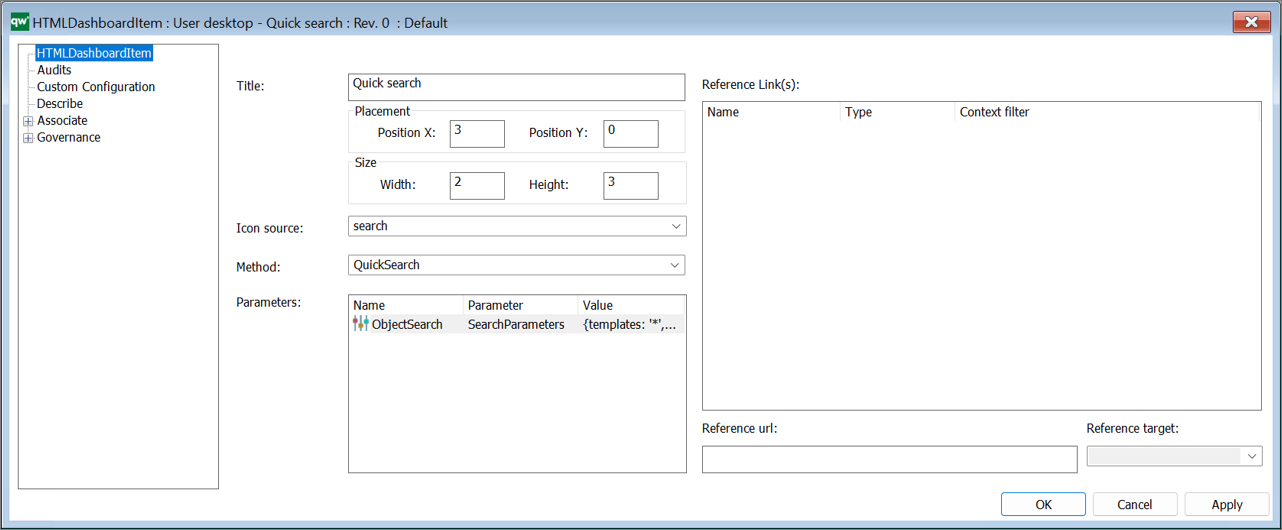Open the Icon source dropdown
The image size is (1282, 530).
point(676,227)
